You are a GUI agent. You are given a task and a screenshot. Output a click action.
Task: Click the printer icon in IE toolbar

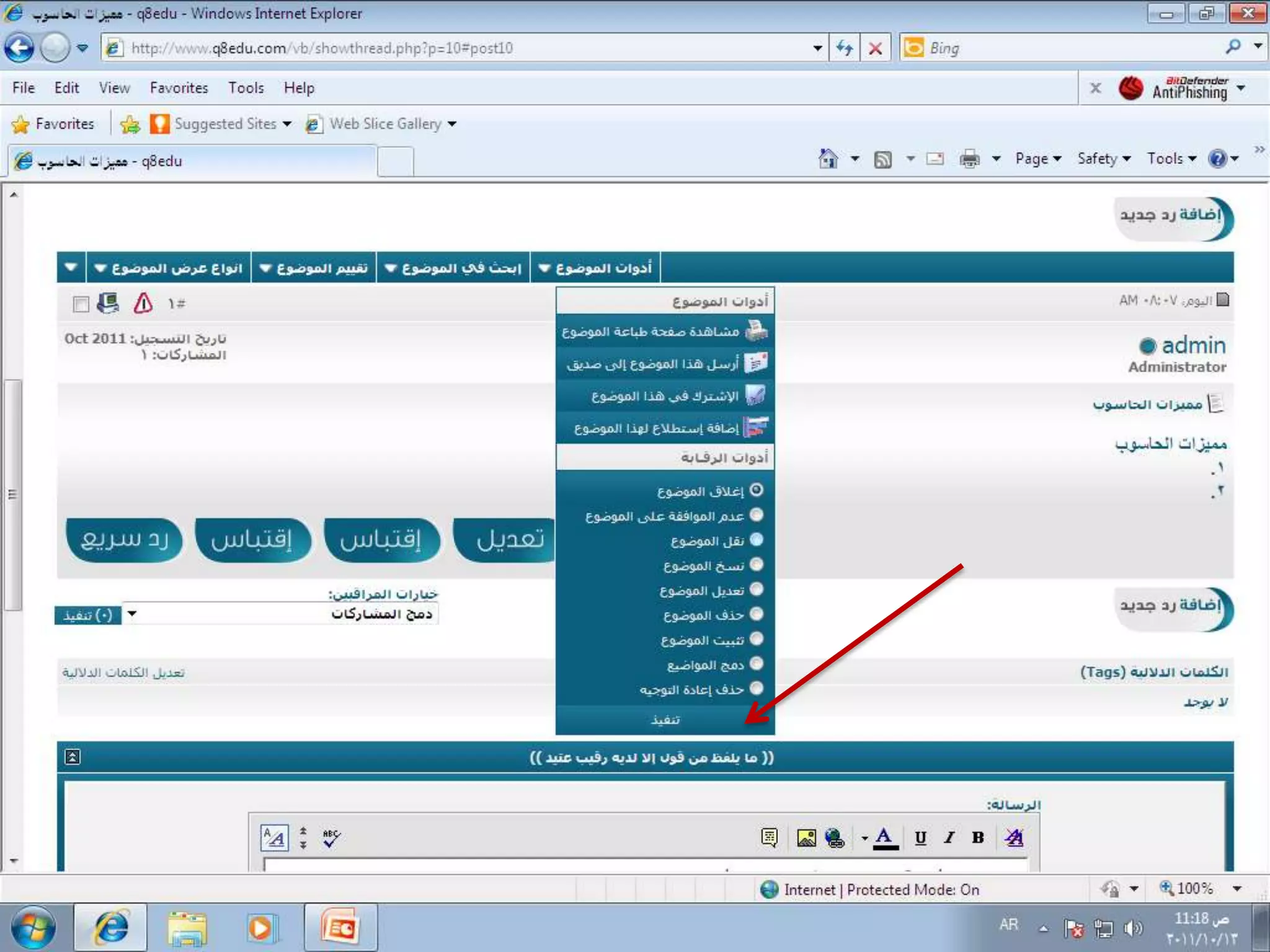click(x=969, y=159)
